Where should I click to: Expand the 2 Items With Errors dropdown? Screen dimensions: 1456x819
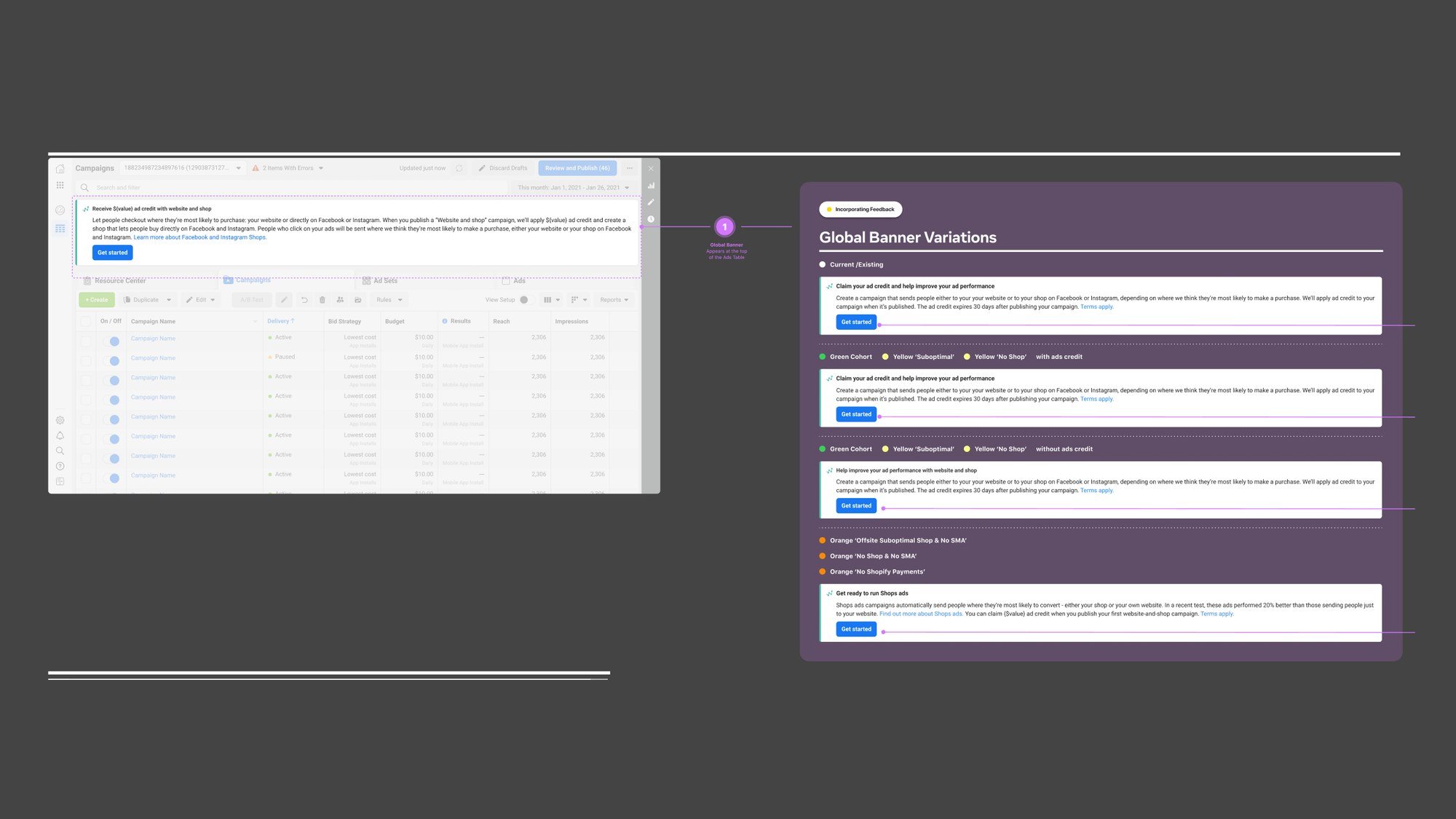[x=321, y=168]
